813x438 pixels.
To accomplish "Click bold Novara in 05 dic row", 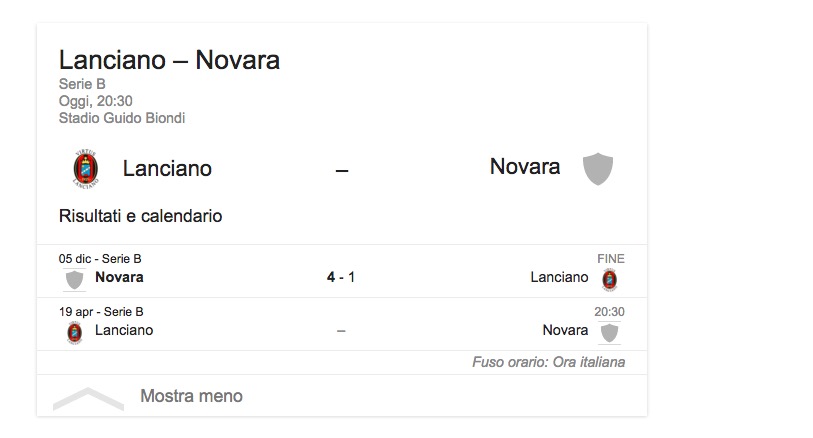I will 119,277.
